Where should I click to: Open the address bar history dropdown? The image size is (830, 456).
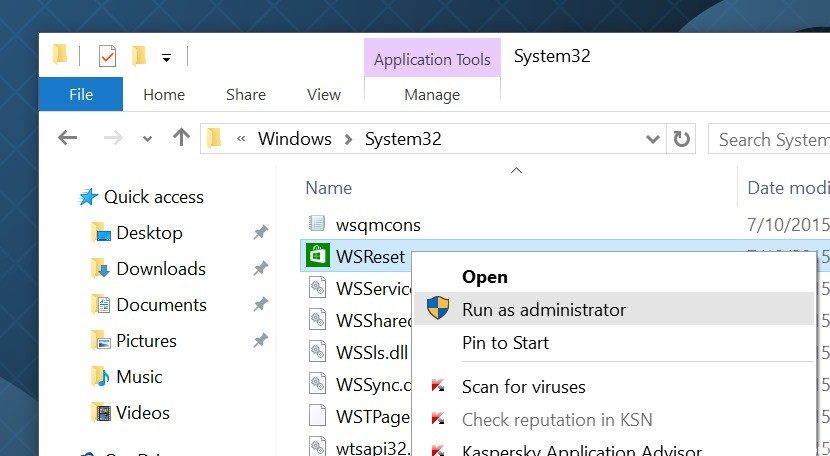[653, 139]
